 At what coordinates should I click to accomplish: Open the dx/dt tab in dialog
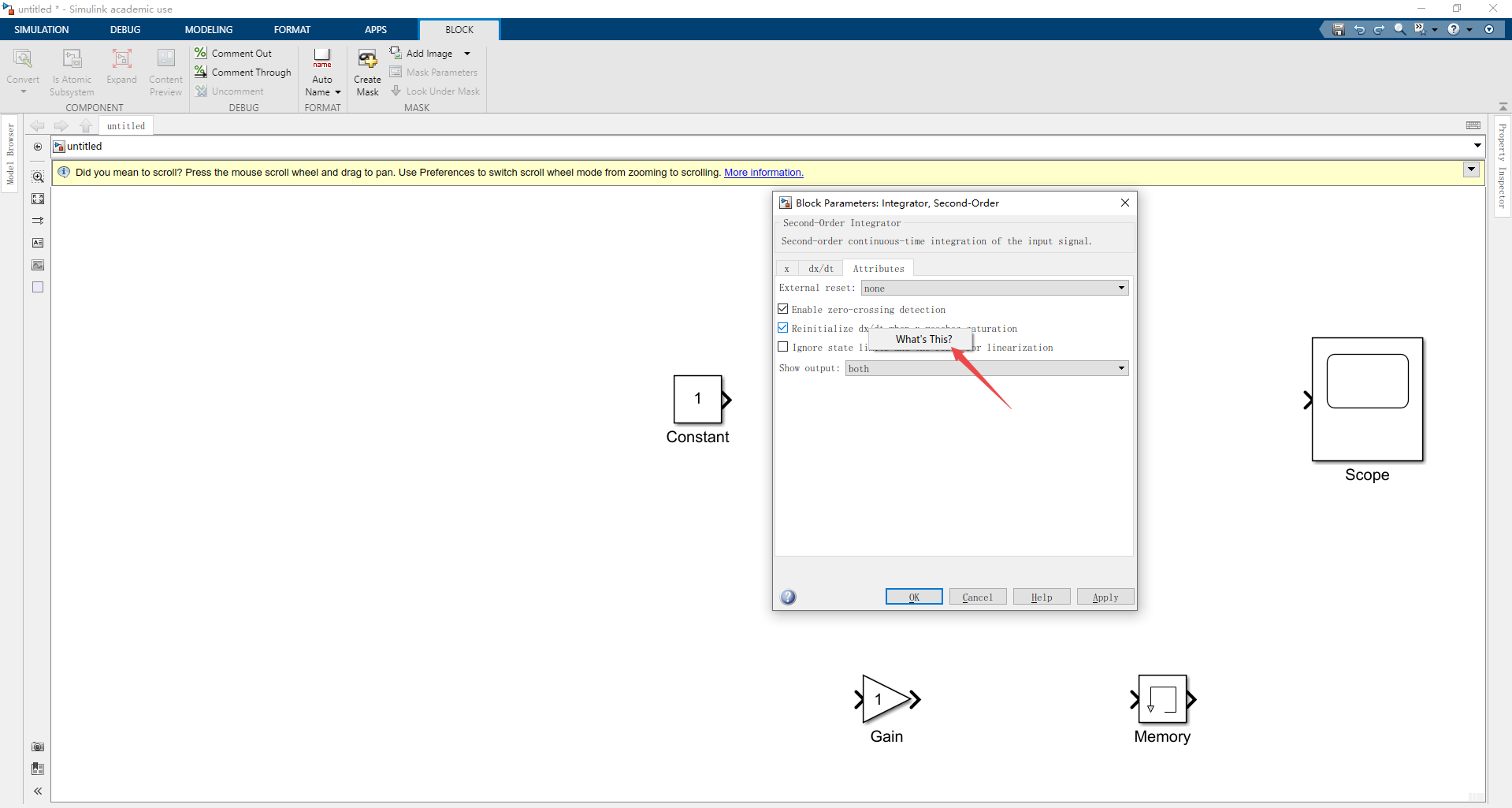coord(821,269)
